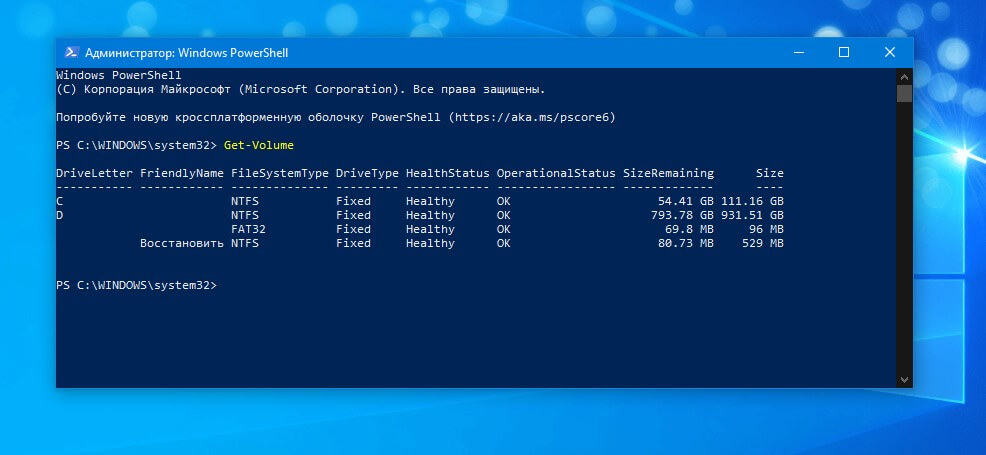Click the scrollbar up arrow
This screenshot has height=455, width=986.
click(x=904, y=76)
